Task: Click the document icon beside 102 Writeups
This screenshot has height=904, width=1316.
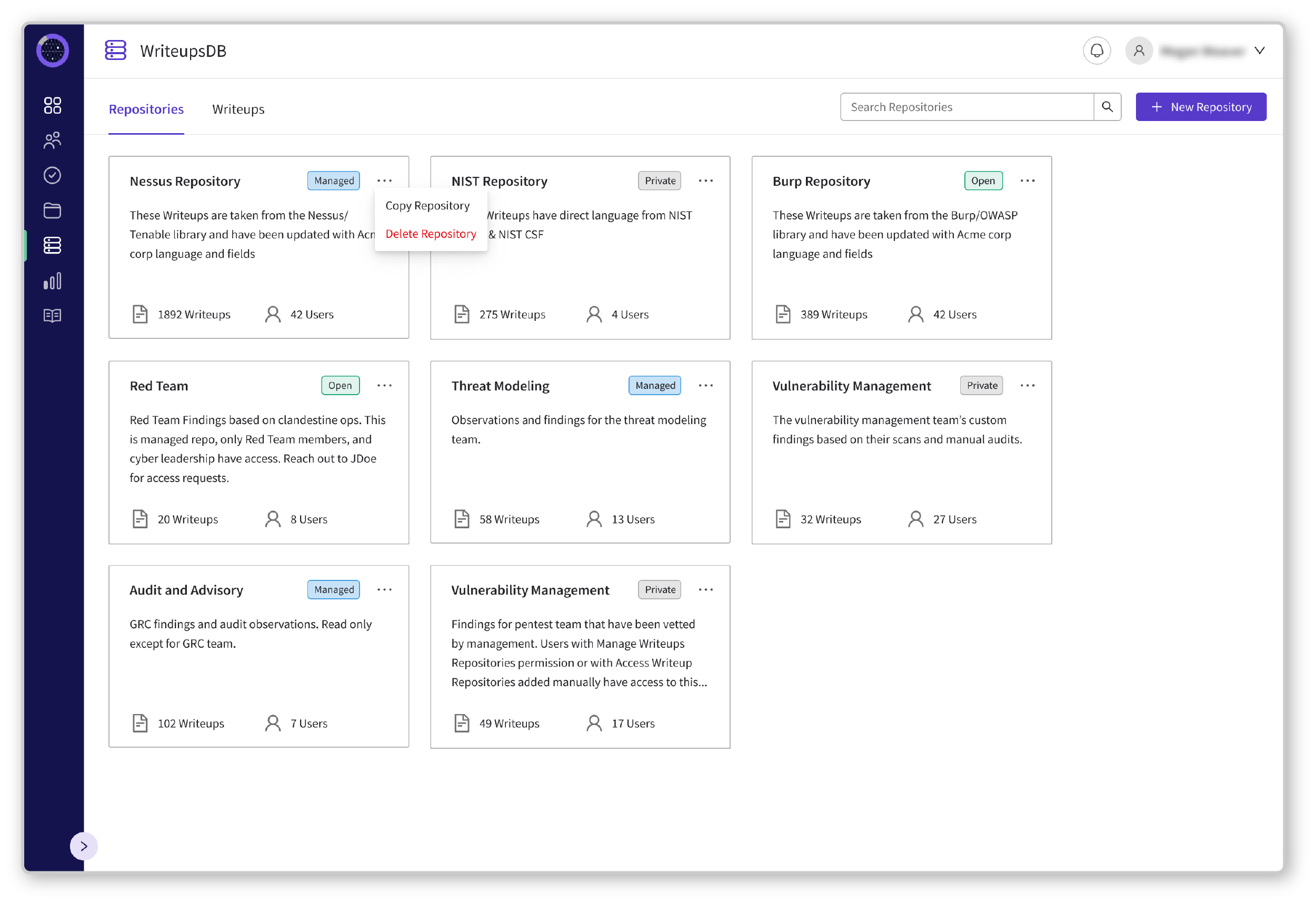Action: [140, 724]
